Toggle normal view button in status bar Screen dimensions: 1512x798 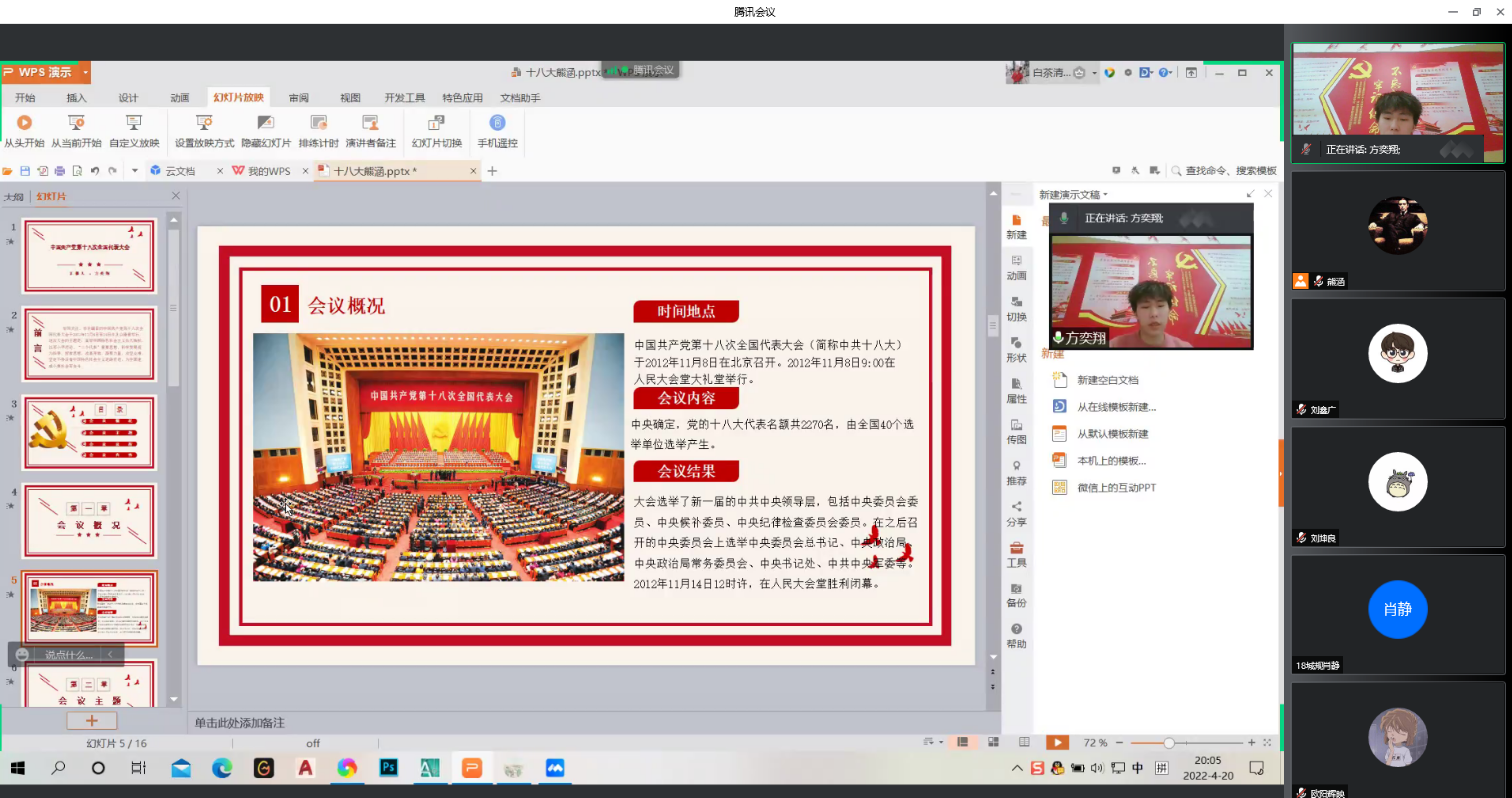click(962, 742)
